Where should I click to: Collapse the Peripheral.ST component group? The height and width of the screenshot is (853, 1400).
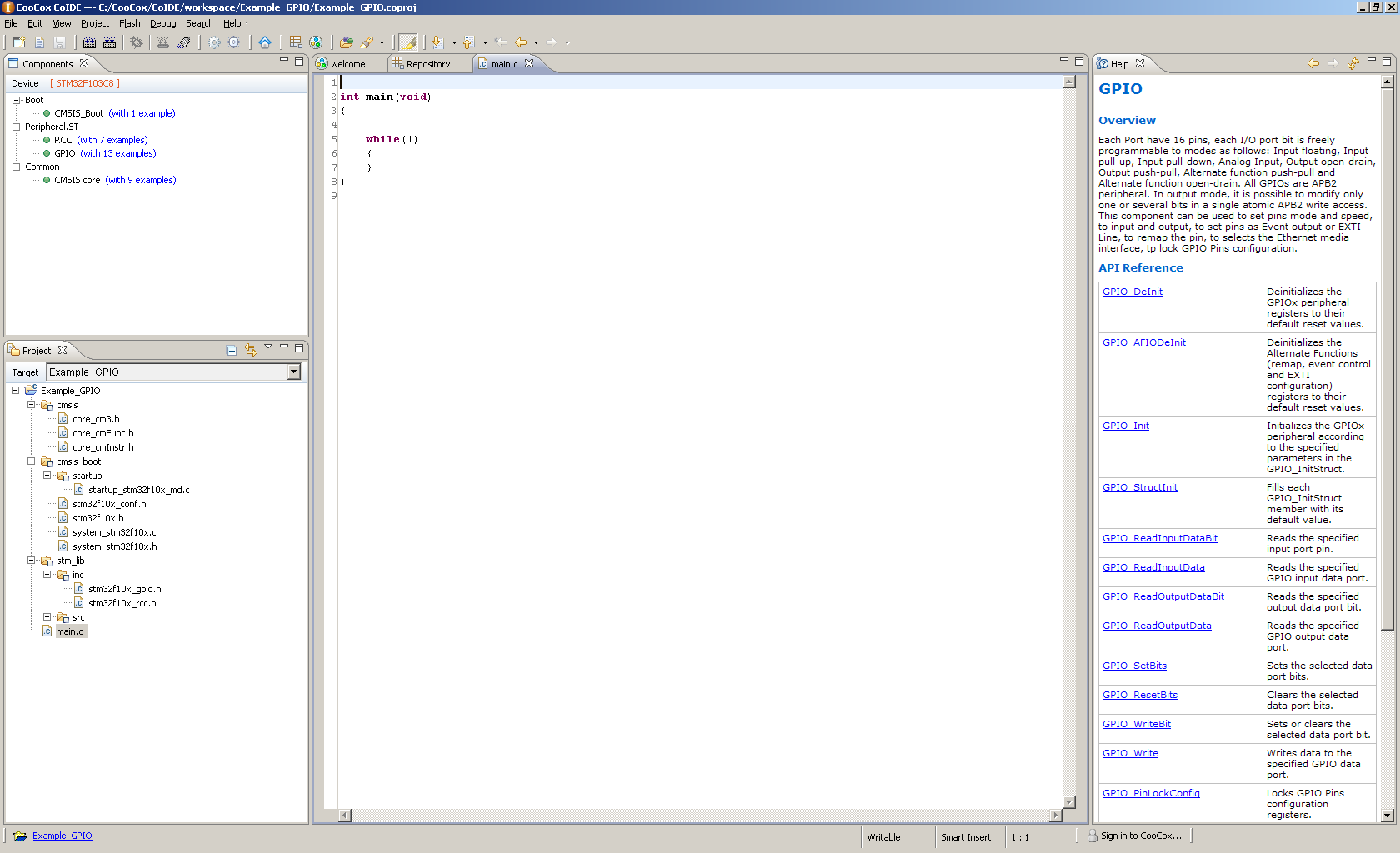pyautogui.click(x=16, y=127)
